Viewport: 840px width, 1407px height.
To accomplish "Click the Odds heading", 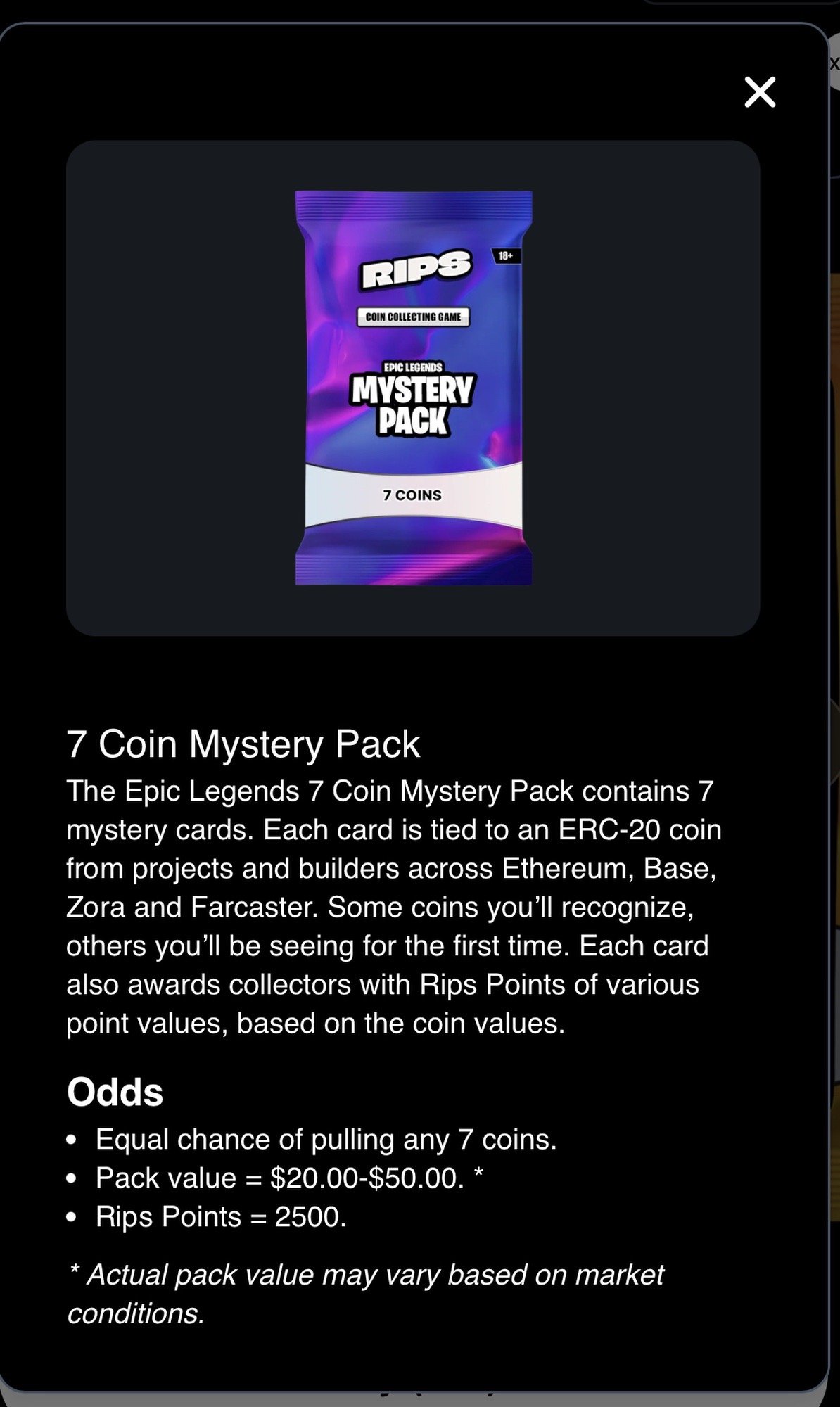I will pos(115,1093).
